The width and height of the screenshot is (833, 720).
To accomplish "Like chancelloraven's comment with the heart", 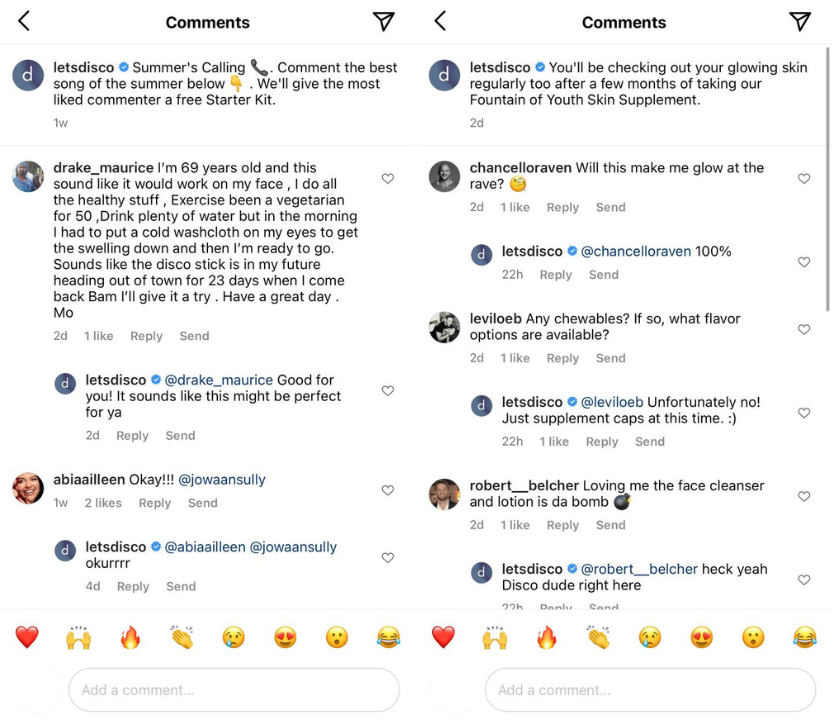I will point(804,179).
